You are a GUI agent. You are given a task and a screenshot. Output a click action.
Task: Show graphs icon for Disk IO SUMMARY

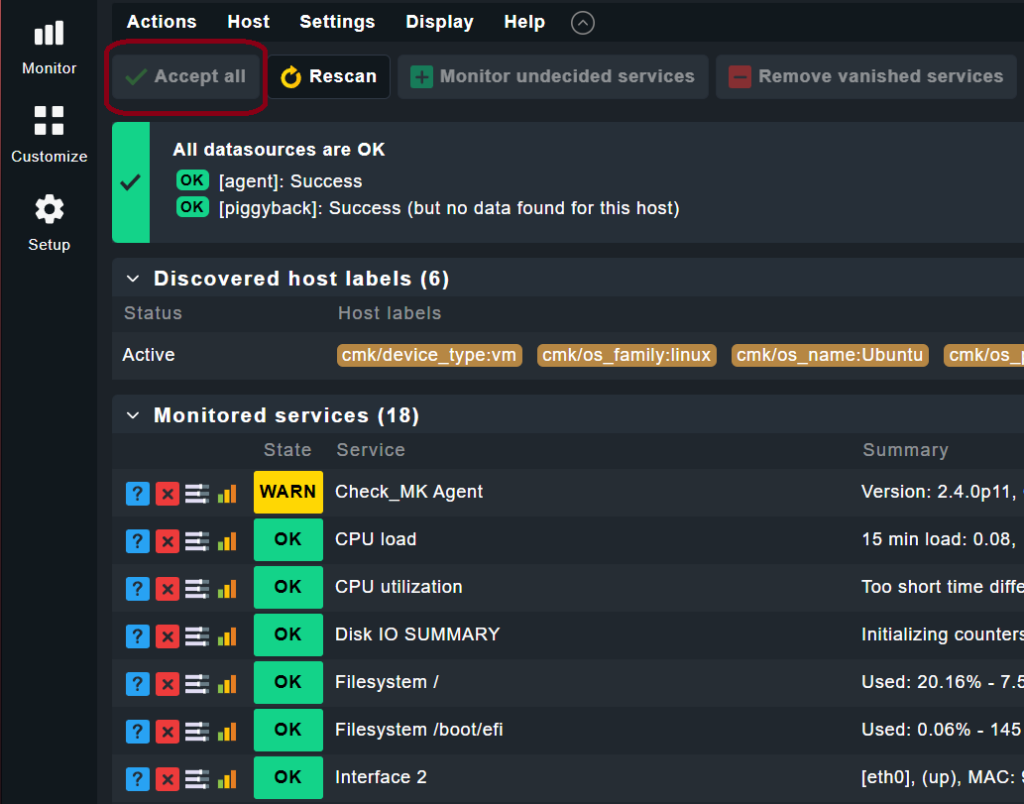tap(227, 636)
